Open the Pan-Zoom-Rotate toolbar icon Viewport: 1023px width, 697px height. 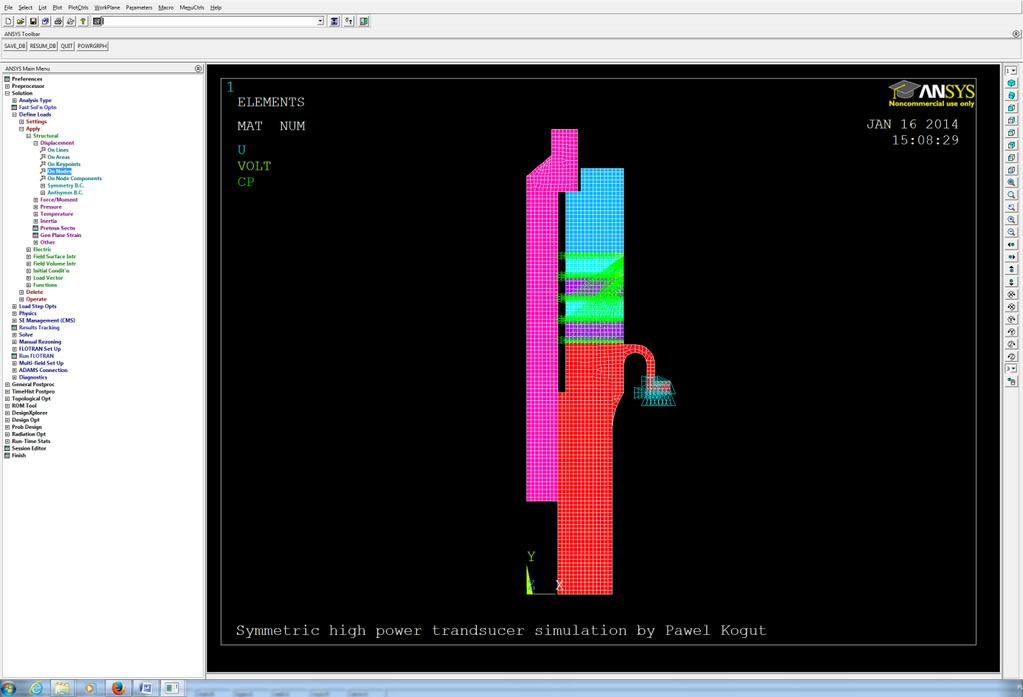(x=46, y=22)
